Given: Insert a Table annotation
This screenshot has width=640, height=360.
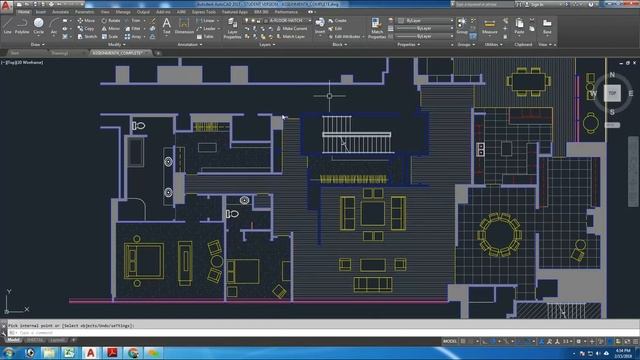Looking at the screenshot, I should point(205,36).
